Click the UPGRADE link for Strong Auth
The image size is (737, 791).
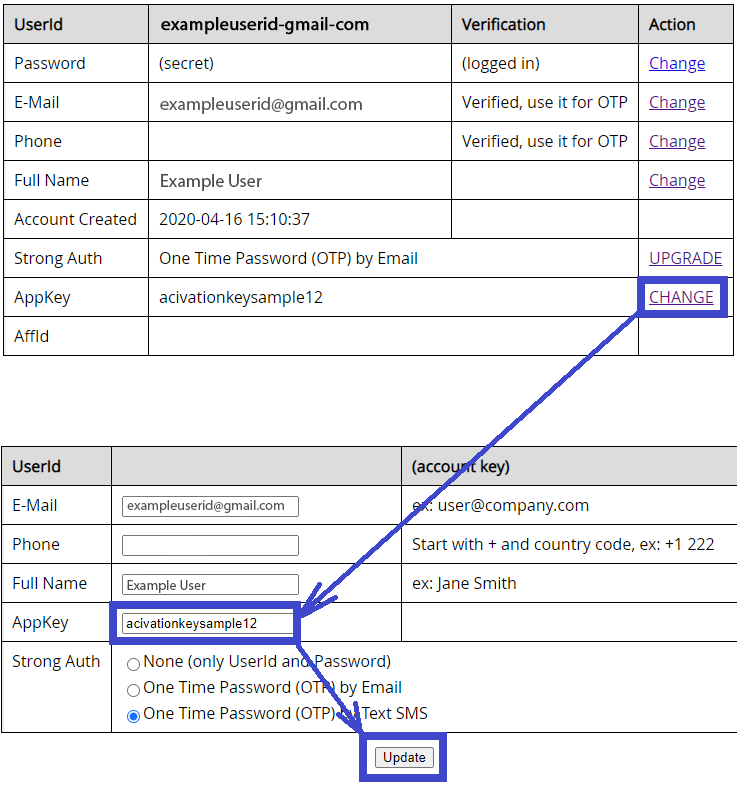point(685,258)
